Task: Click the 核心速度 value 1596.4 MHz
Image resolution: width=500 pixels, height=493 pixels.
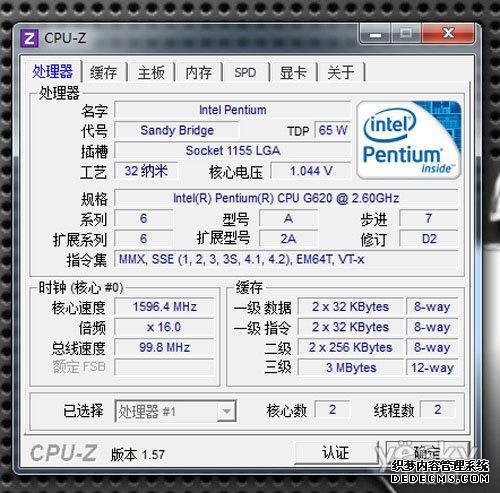Action: coord(164,307)
